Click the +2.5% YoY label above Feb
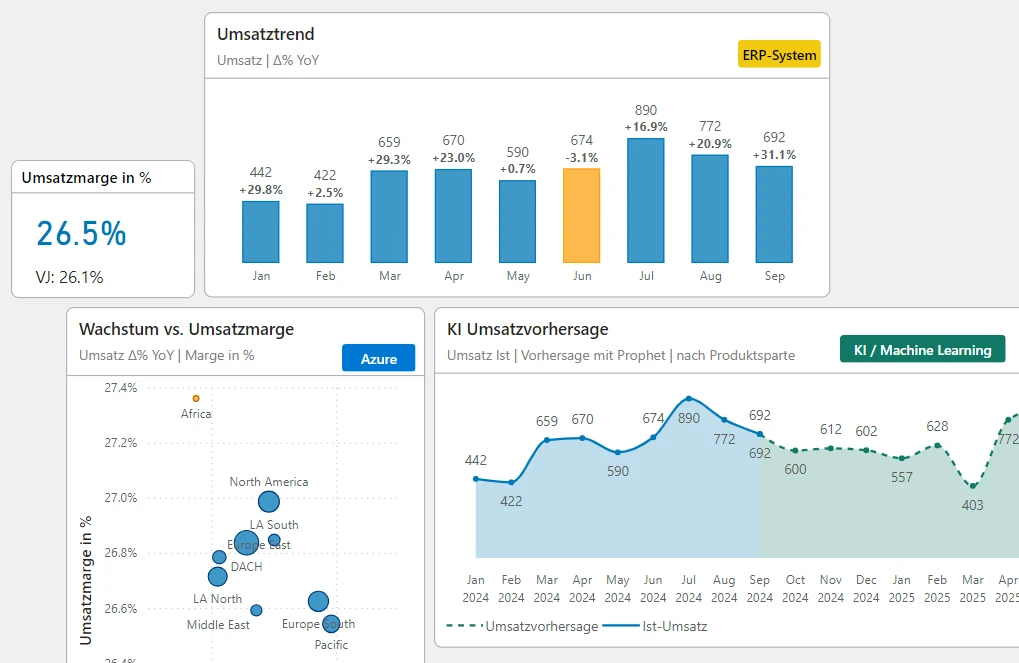The width and height of the screenshot is (1019, 663). (x=325, y=192)
